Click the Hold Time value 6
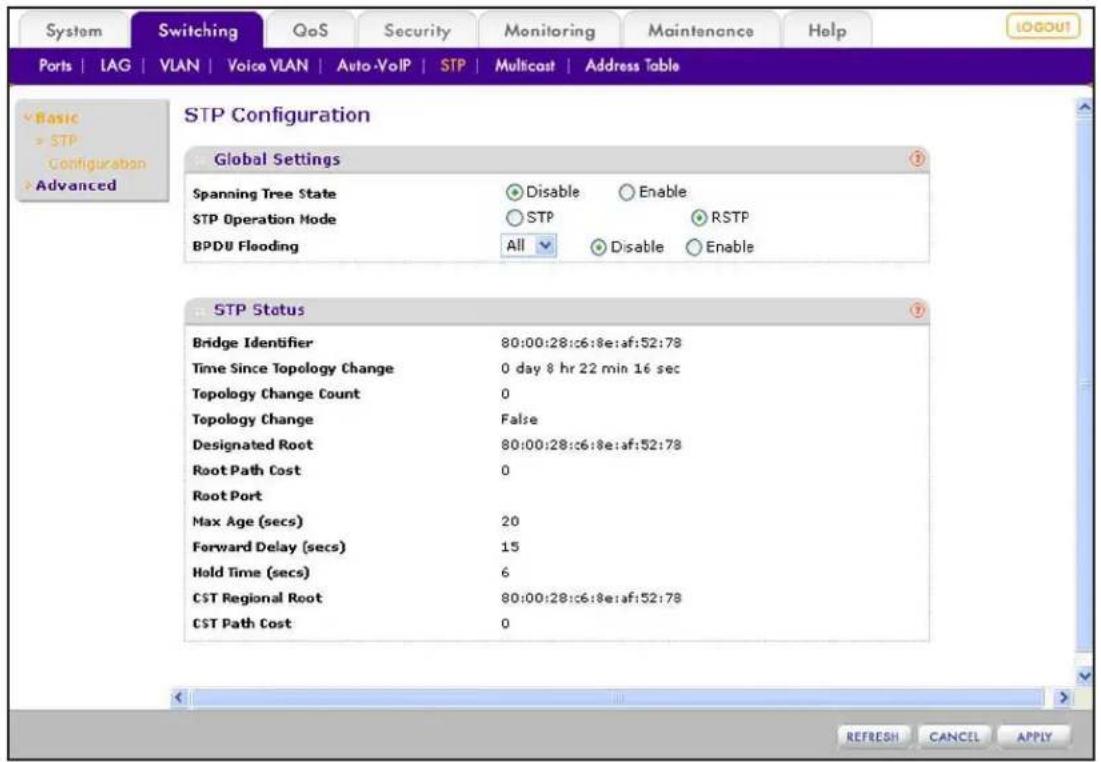1101x762 pixels. [506, 572]
